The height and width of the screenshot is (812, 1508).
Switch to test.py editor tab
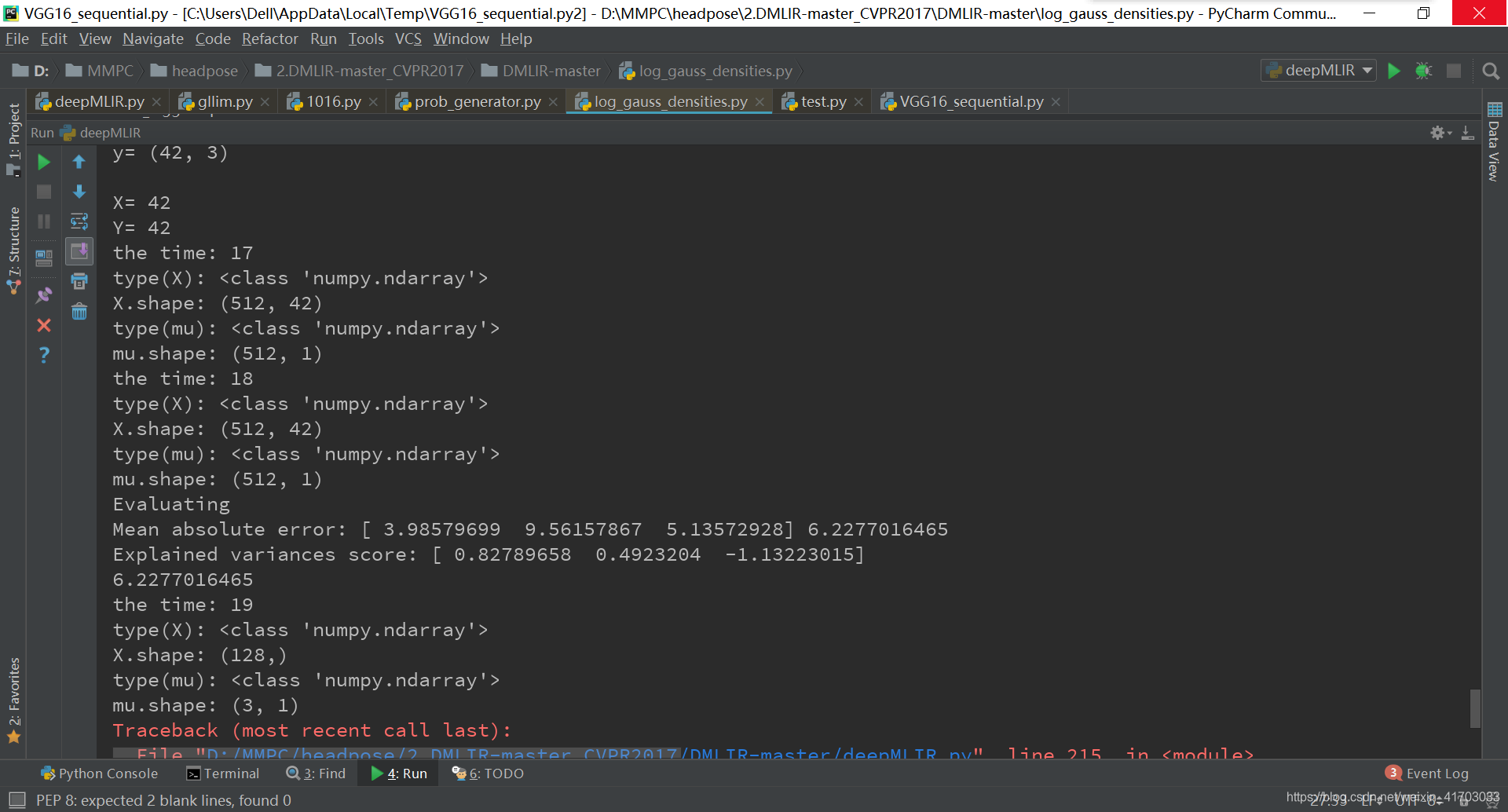click(x=823, y=101)
